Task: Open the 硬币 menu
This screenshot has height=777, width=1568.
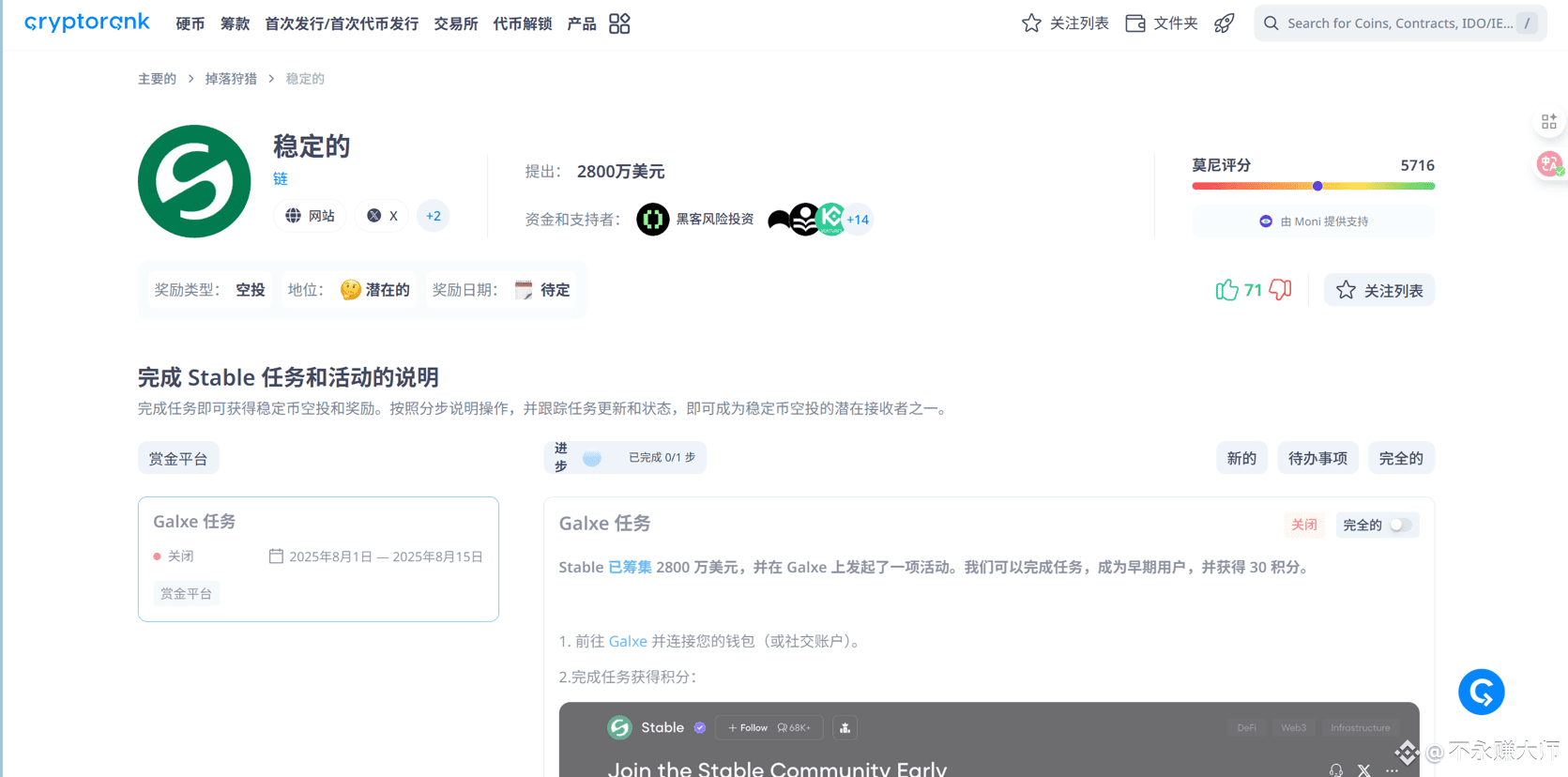Action: 190,23
